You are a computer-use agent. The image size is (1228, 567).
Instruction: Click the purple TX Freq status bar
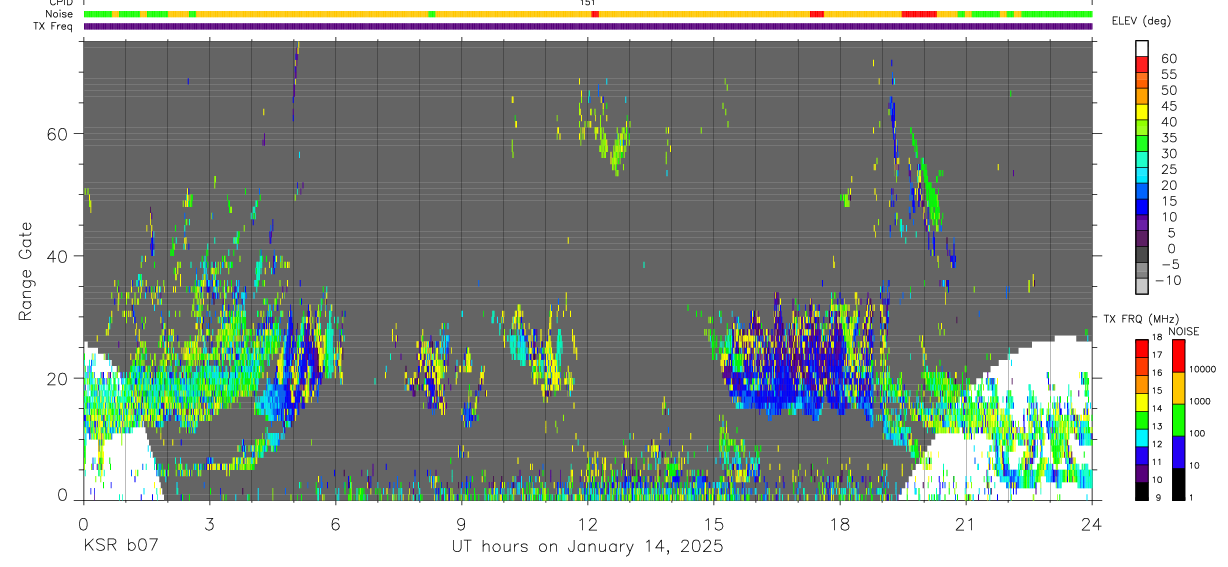pos(588,26)
